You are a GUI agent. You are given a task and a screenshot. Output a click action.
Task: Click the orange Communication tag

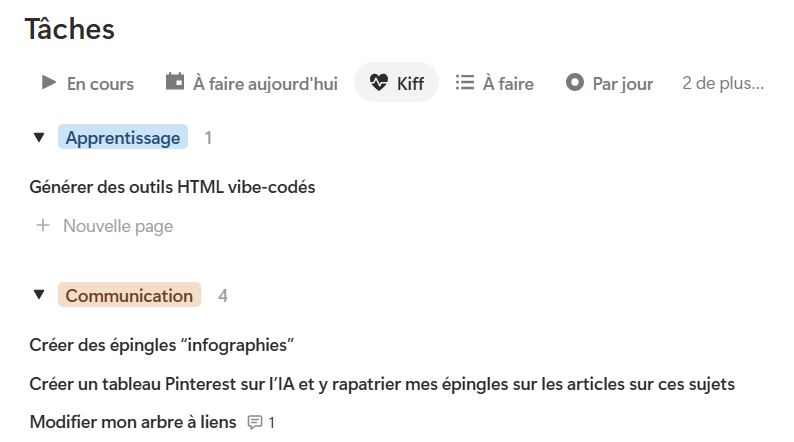[x=130, y=295]
